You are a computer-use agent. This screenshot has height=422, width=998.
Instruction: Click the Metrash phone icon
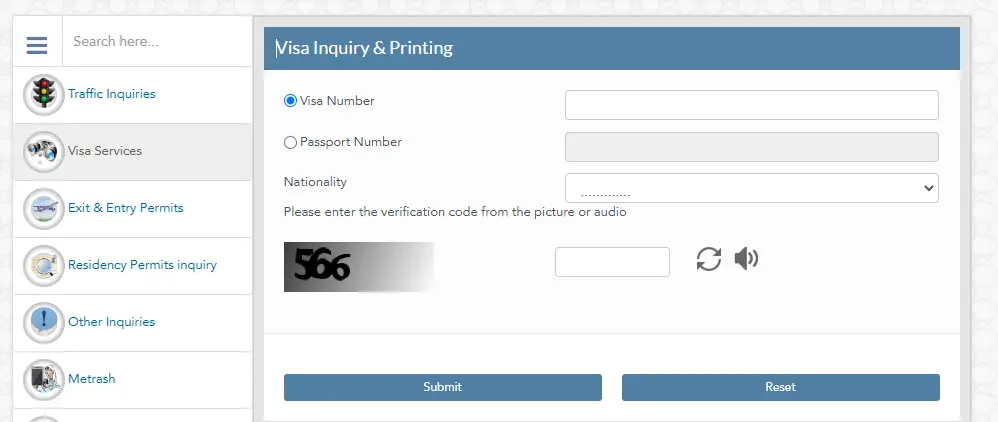pyautogui.click(x=44, y=379)
